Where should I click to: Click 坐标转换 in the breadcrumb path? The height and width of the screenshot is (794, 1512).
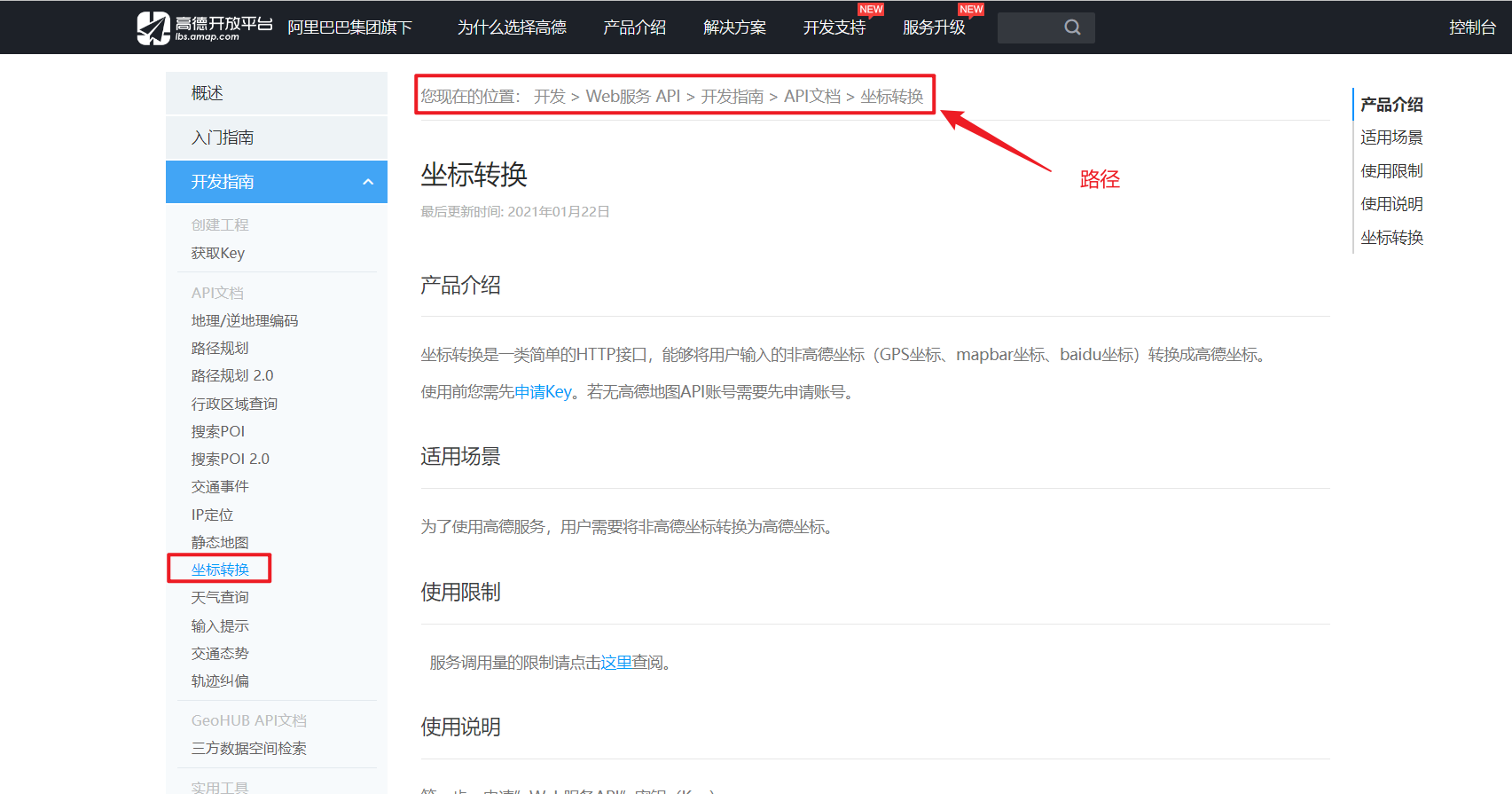coord(891,96)
